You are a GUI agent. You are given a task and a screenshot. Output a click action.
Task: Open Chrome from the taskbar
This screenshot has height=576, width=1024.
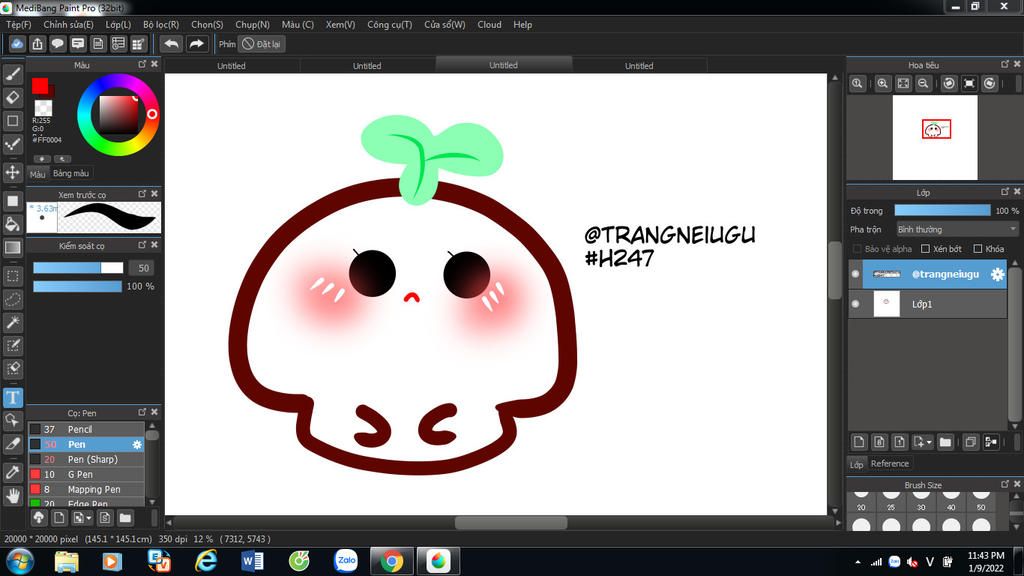pyautogui.click(x=392, y=561)
